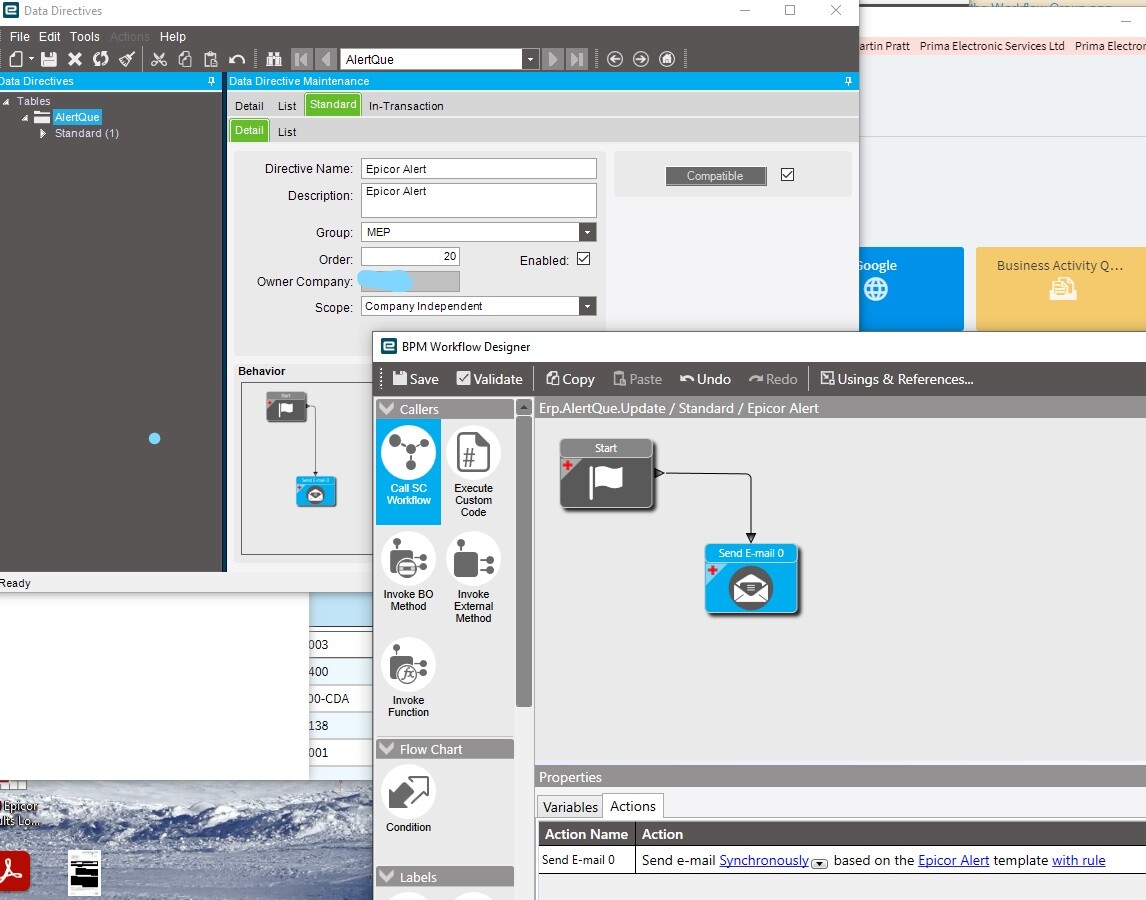
Task: Open the Google tile in the background window
Action: (911, 289)
